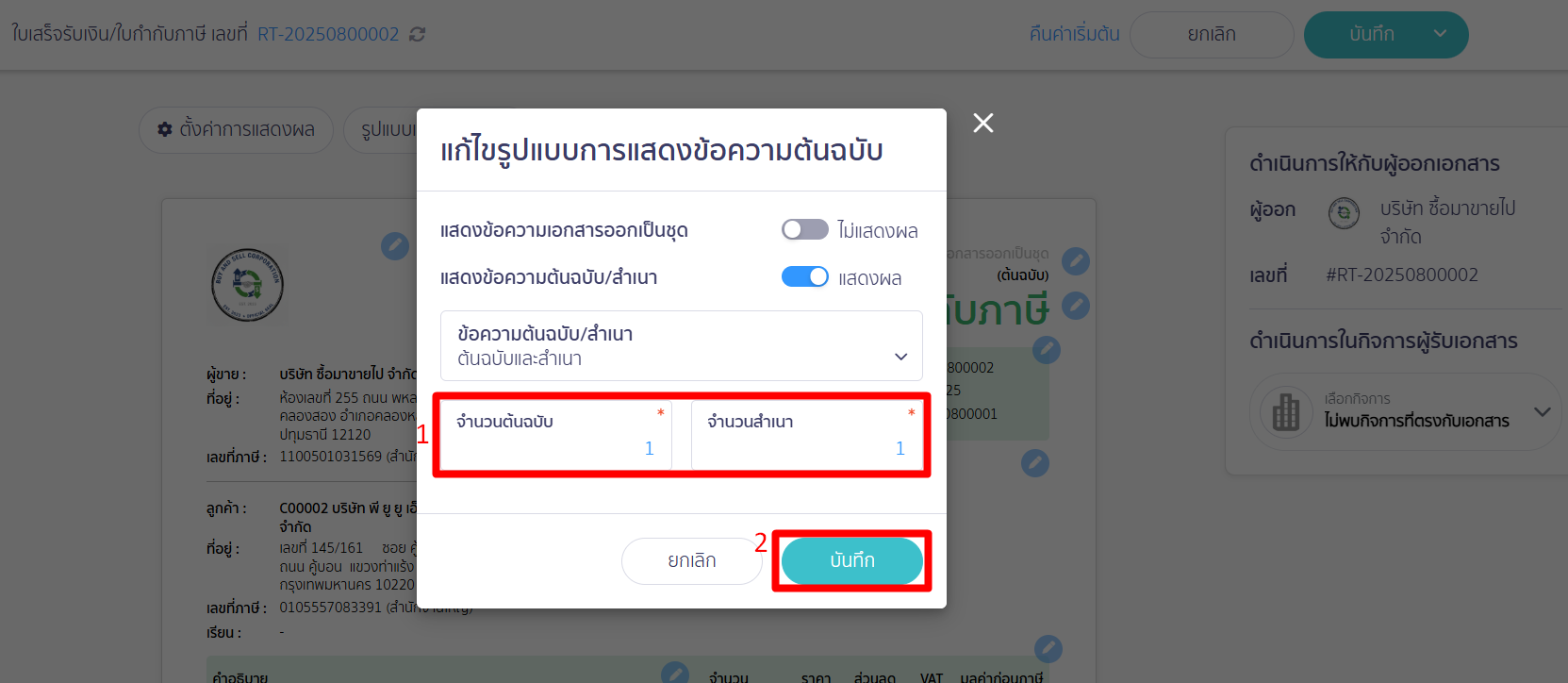Click the green logo beside ผู้ออก company name
Screen dimensions: 1568x683
[x=1344, y=213]
